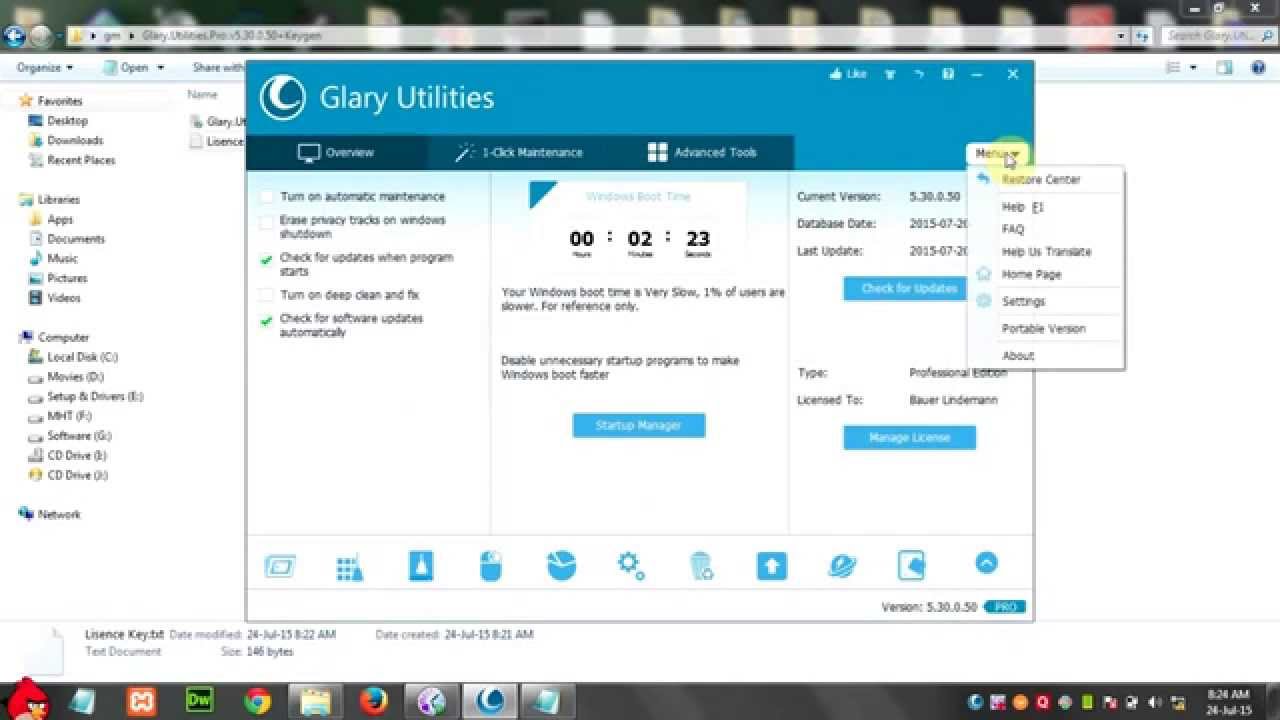1280x720 pixels.
Task: Switch to the Advanced Tools tab
Action: click(702, 153)
